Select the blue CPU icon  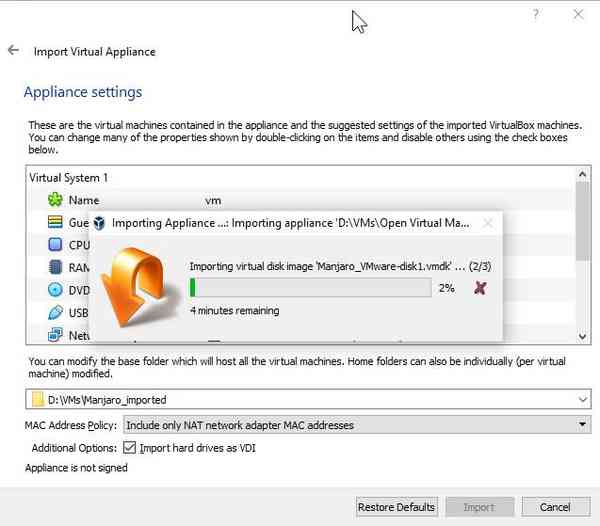pyautogui.click(x=55, y=244)
